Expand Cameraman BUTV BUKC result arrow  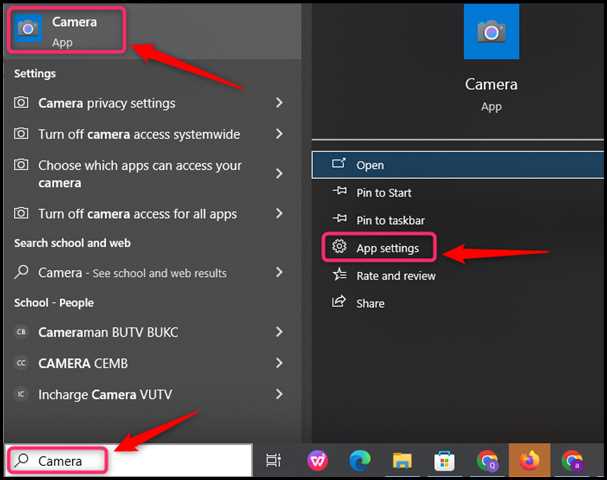pos(279,332)
